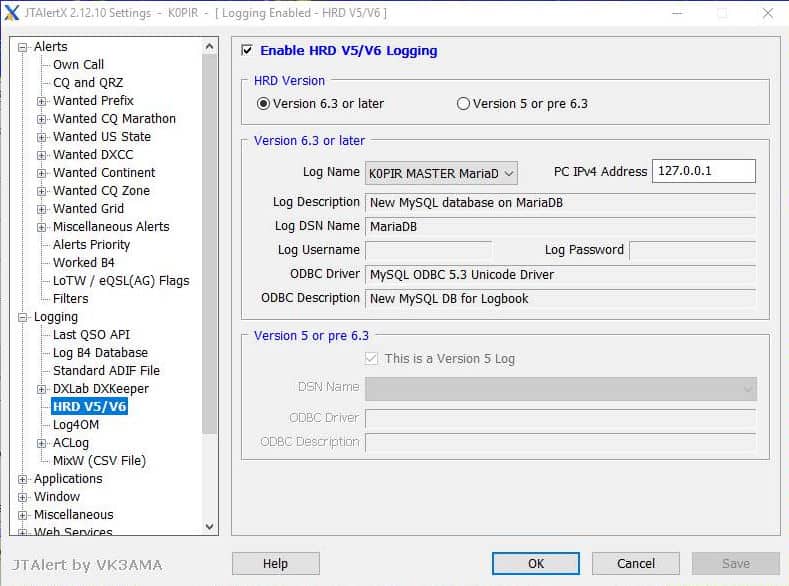Expand the ACLog node

pyautogui.click(x=42, y=443)
